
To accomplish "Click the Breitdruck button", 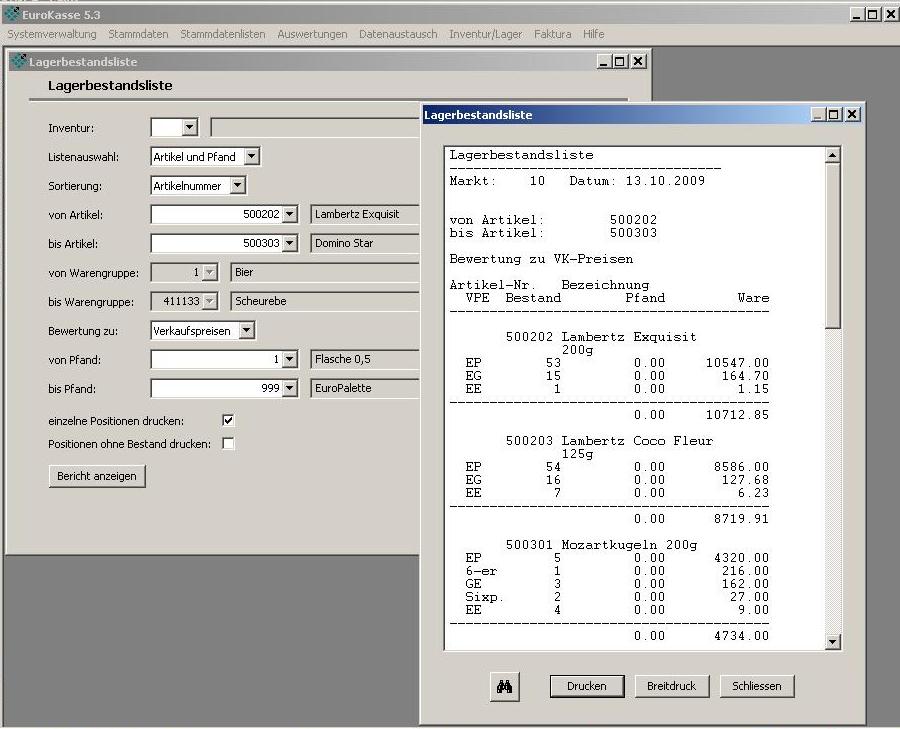I will coord(671,686).
